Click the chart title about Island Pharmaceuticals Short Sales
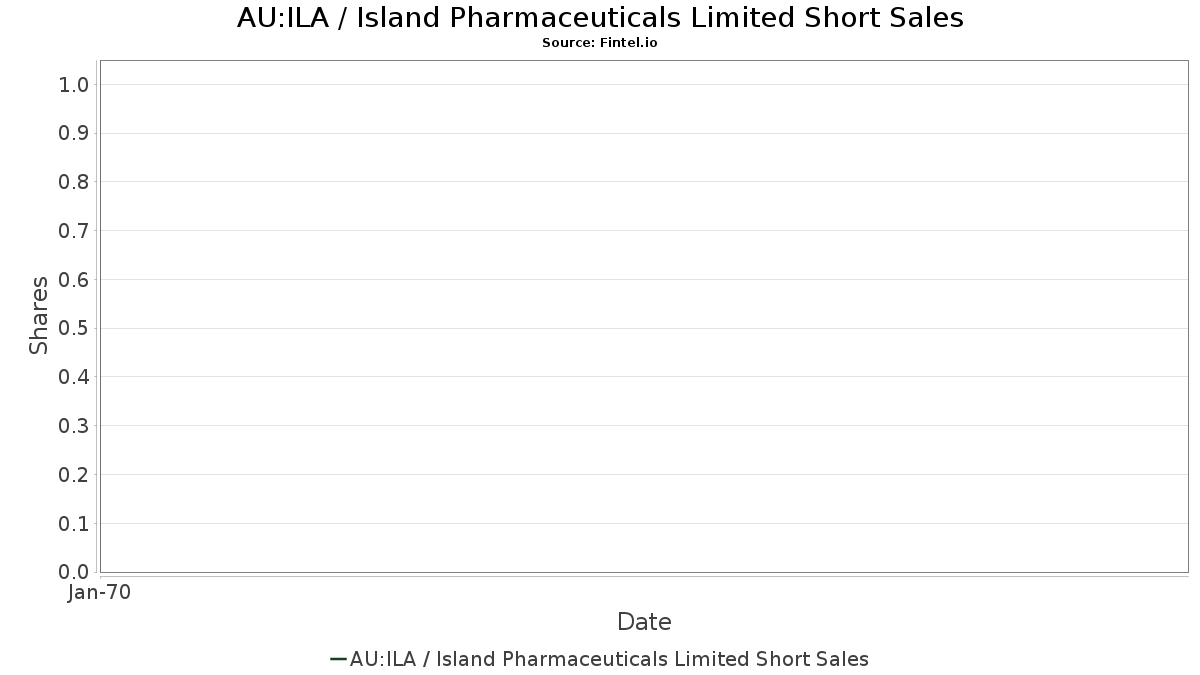 pyautogui.click(x=600, y=18)
